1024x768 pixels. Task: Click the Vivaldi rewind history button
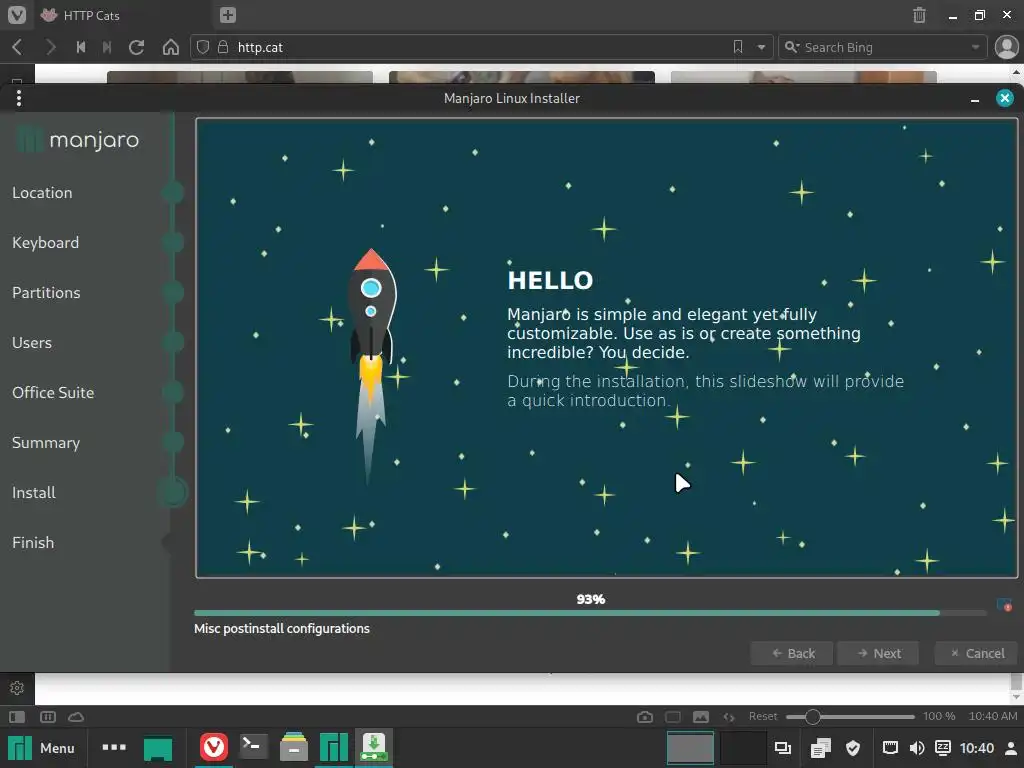pos(81,47)
